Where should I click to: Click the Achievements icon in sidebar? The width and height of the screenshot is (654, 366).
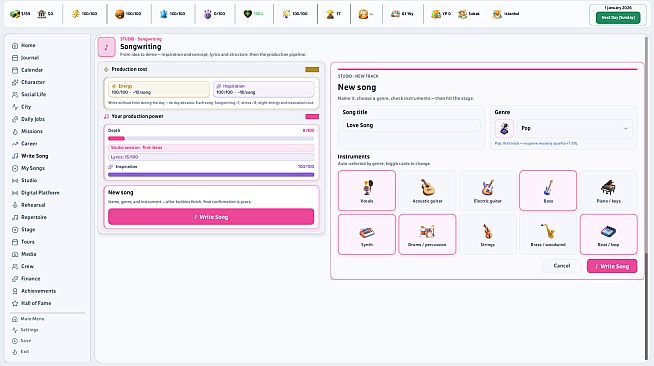(x=15, y=291)
